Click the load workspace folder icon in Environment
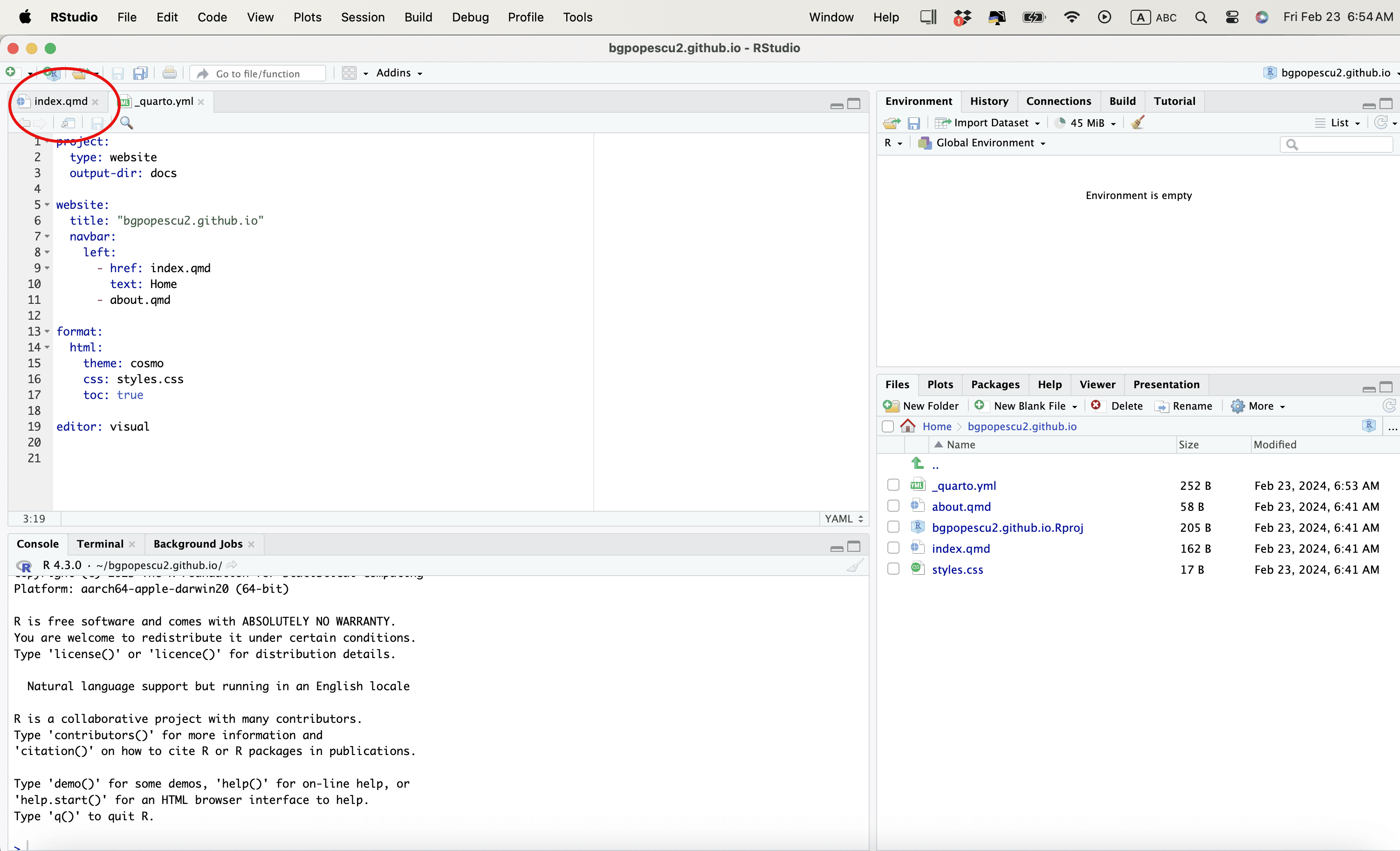Screen dimensions: 1400x851 click(891, 123)
